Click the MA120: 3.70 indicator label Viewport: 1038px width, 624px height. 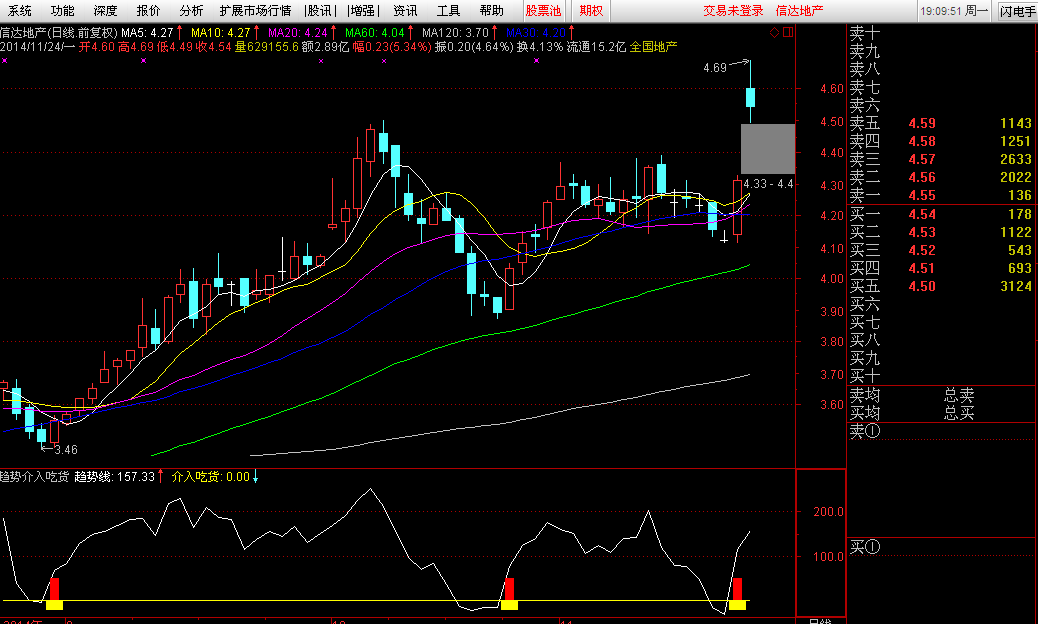455,32
